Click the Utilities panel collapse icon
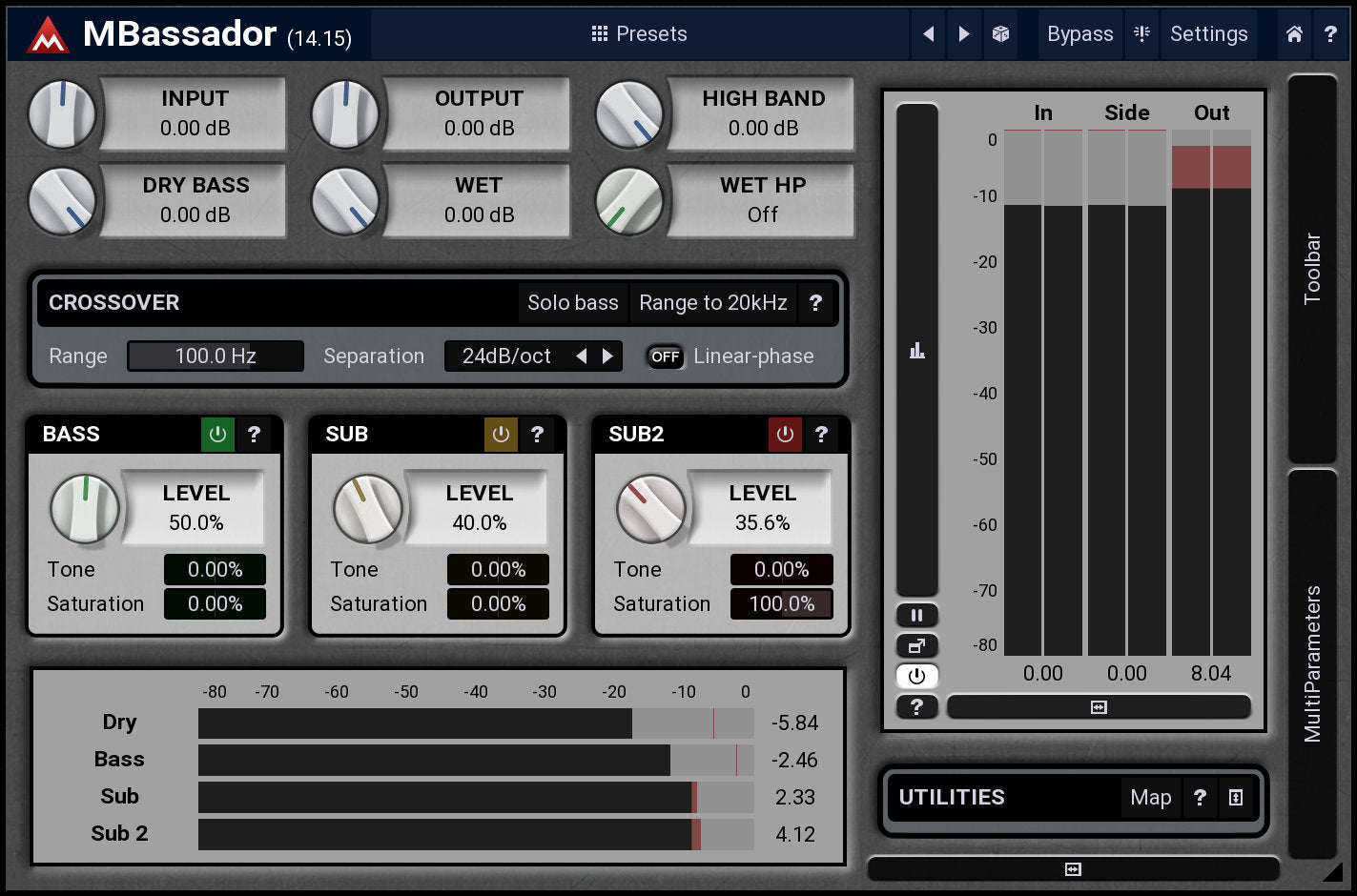The height and width of the screenshot is (896, 1357). coord(1236,798)
